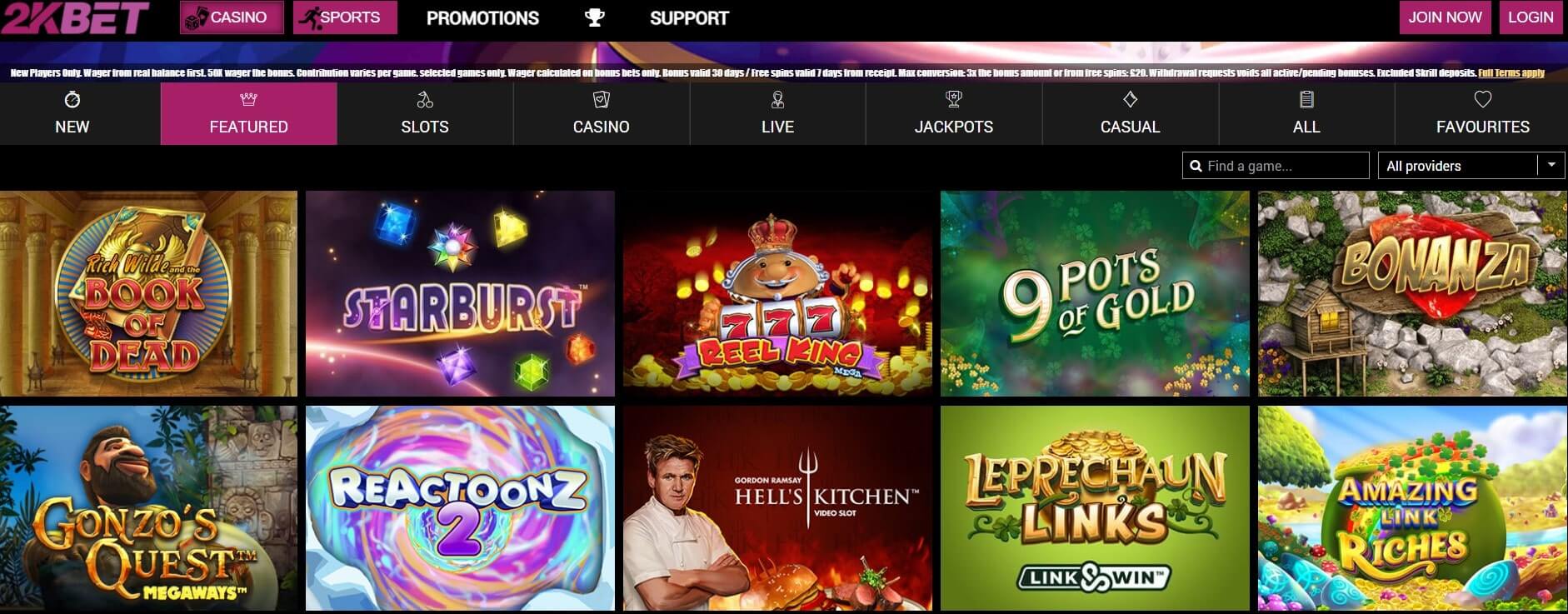Click the LOGIN button
1568x614 pixels.
tap(1531, 17)
